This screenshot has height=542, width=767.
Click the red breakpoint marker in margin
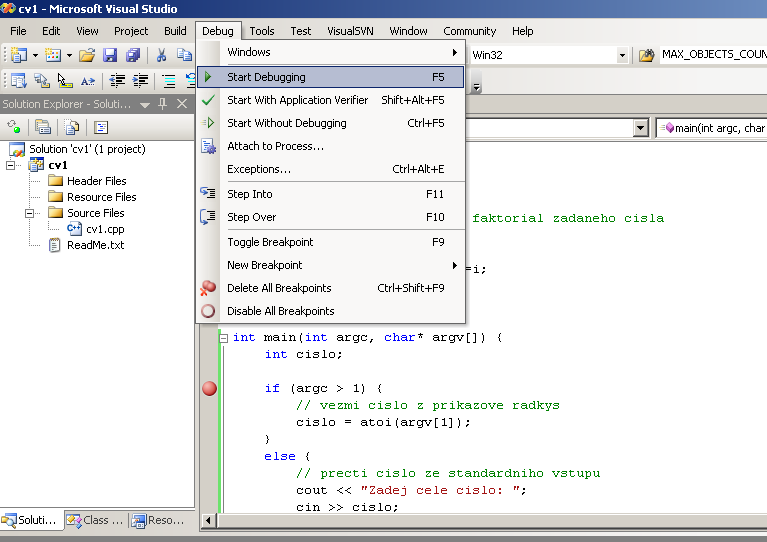[209, 388]
